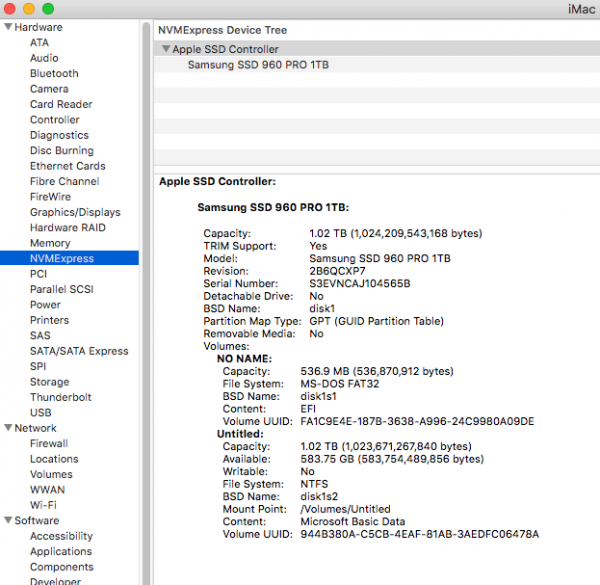Select ATA in the sidebar
The image size is (600, 585).
(39, 42)
